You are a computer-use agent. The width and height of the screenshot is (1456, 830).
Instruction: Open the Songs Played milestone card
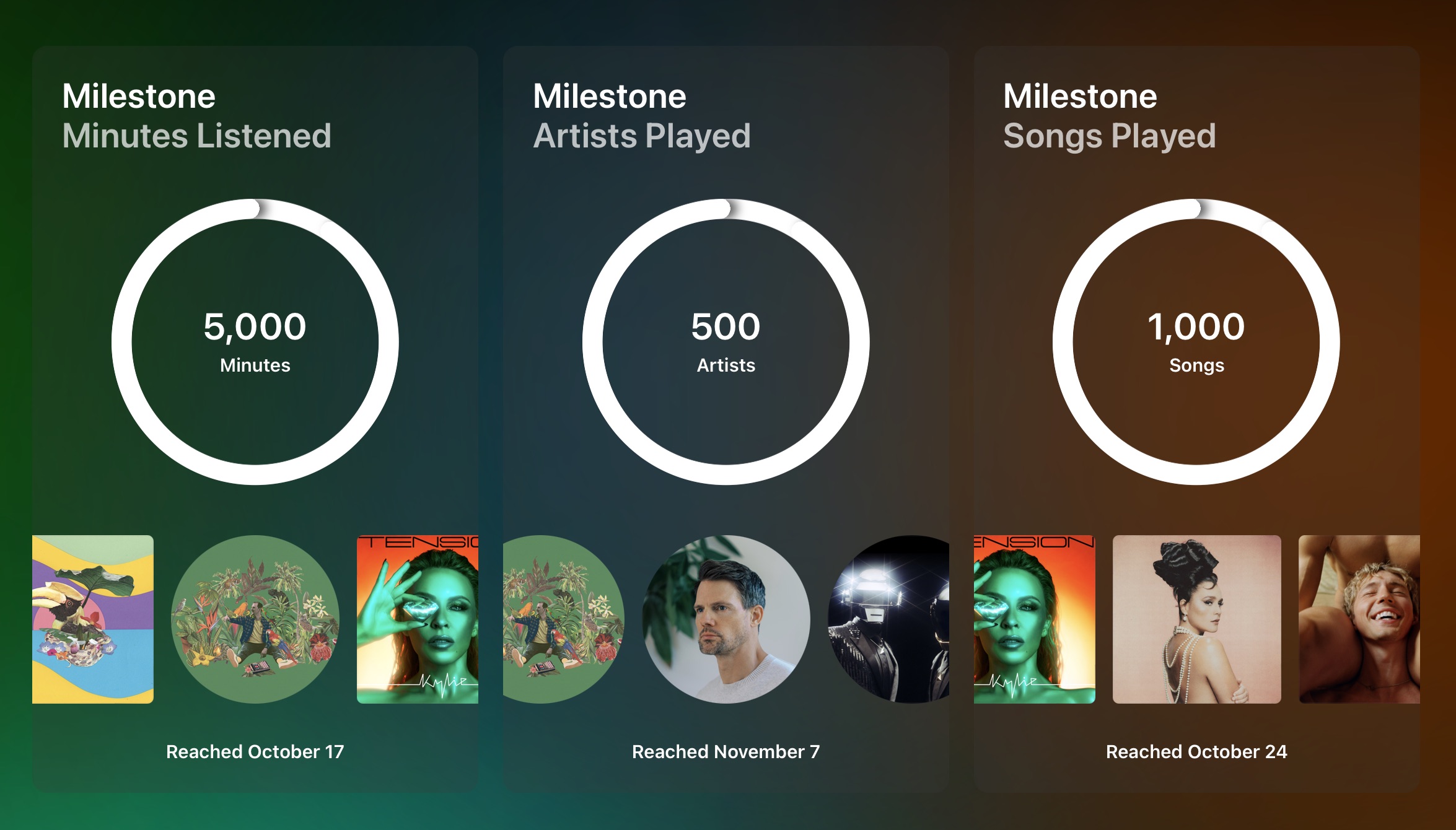point(1196,248)
